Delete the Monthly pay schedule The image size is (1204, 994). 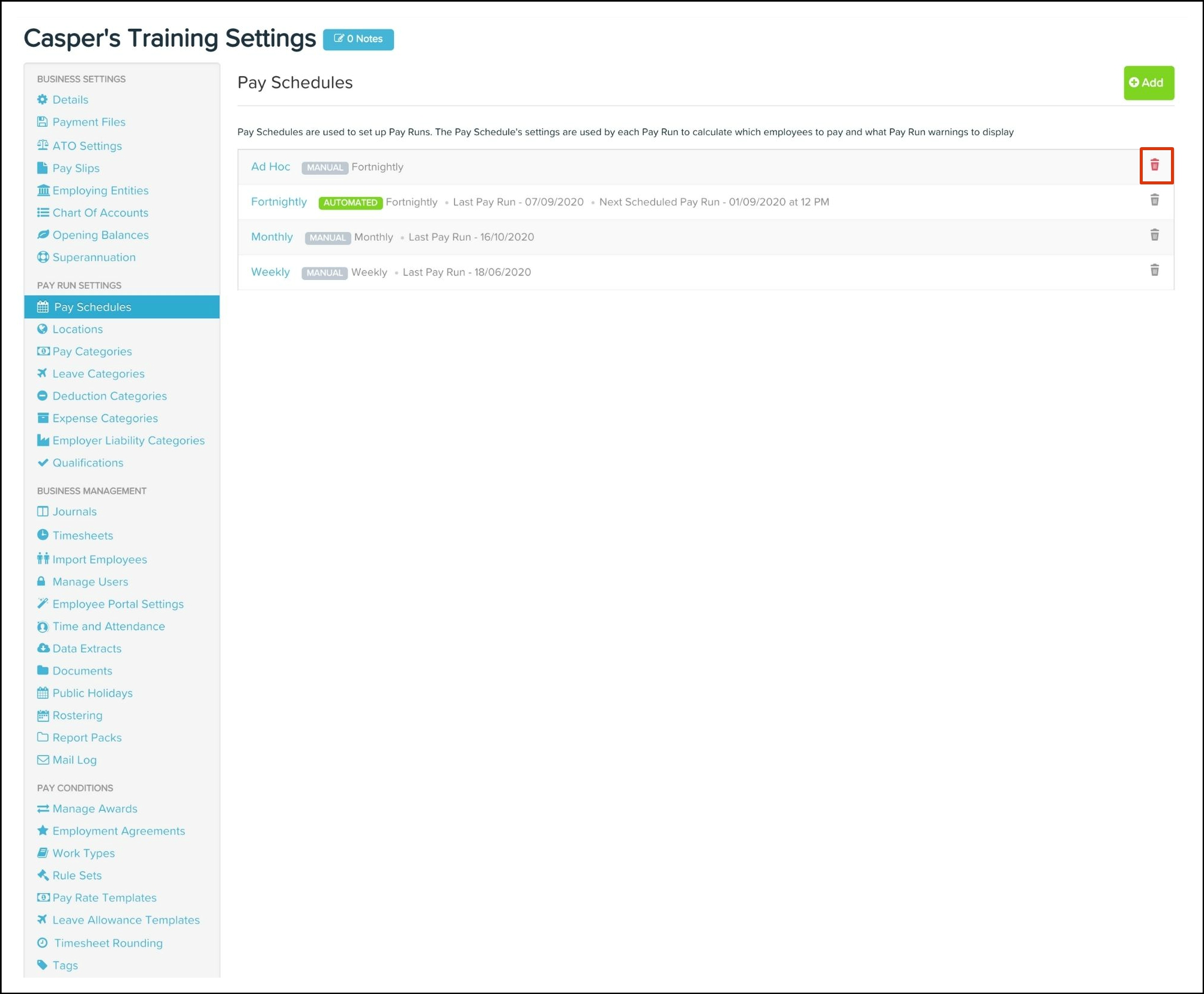click(x=1154, y=235)
